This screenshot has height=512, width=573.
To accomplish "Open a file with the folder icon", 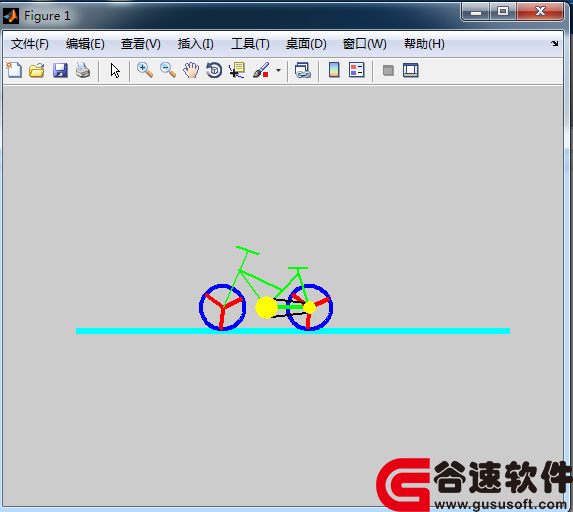I will coord(37,70).
